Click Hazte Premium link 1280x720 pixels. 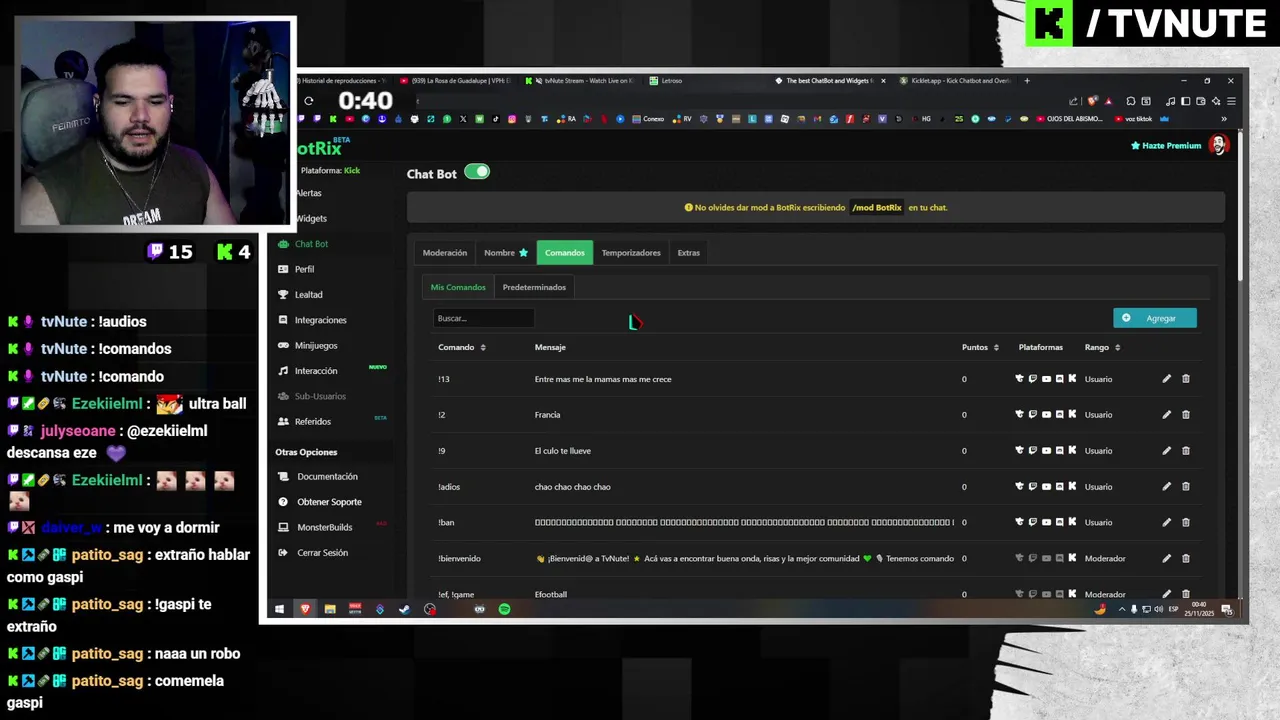tap(1166, 146)
